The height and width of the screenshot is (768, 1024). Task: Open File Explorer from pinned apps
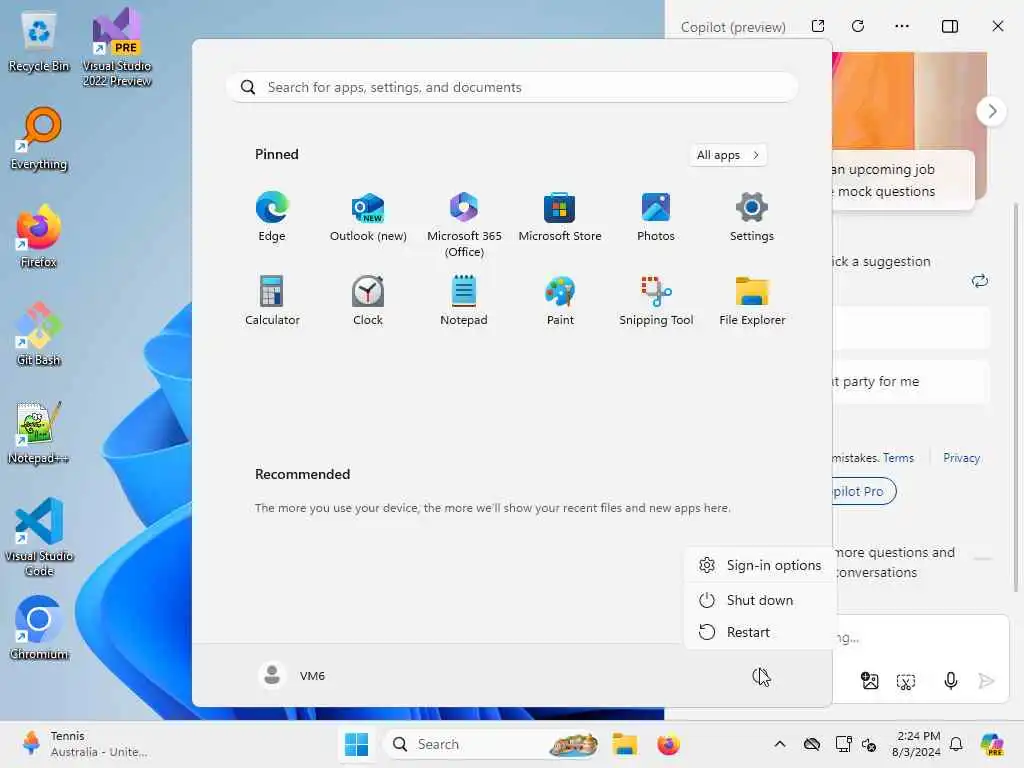pos(752,301)
